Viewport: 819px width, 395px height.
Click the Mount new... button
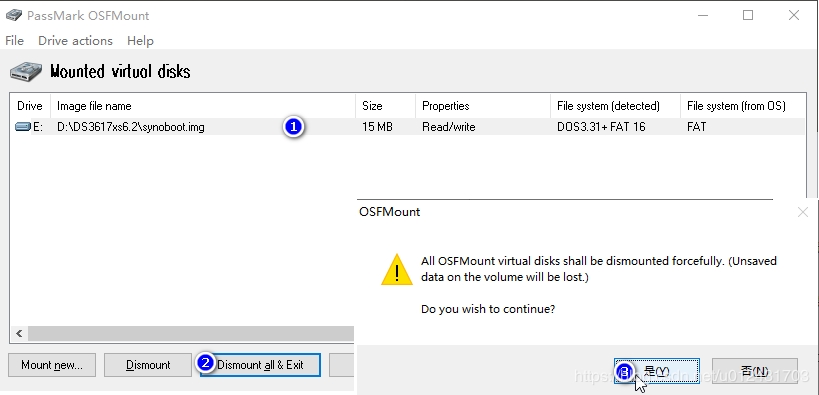click(x=52, y=365)
